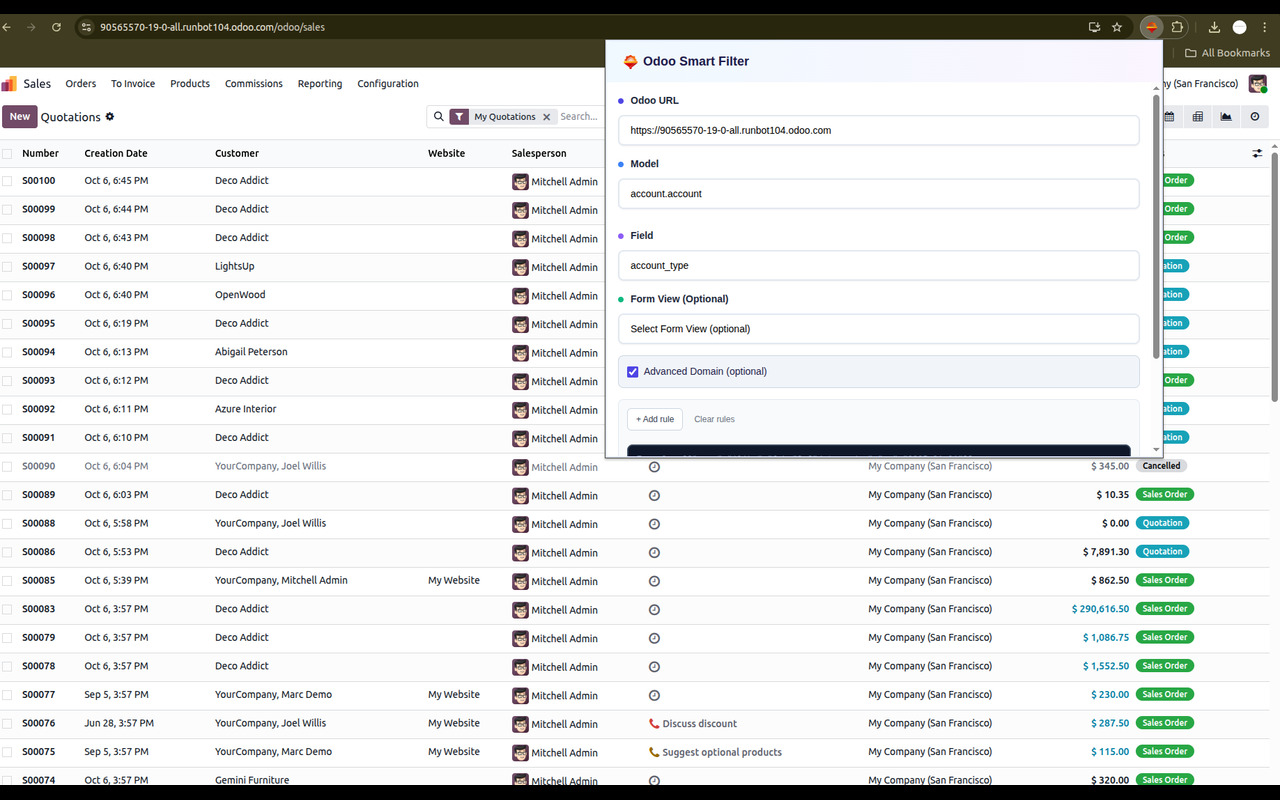Click into the Field input account_type
The width and height of the screenshot is (1280, 800).
[x=878, y=266]
